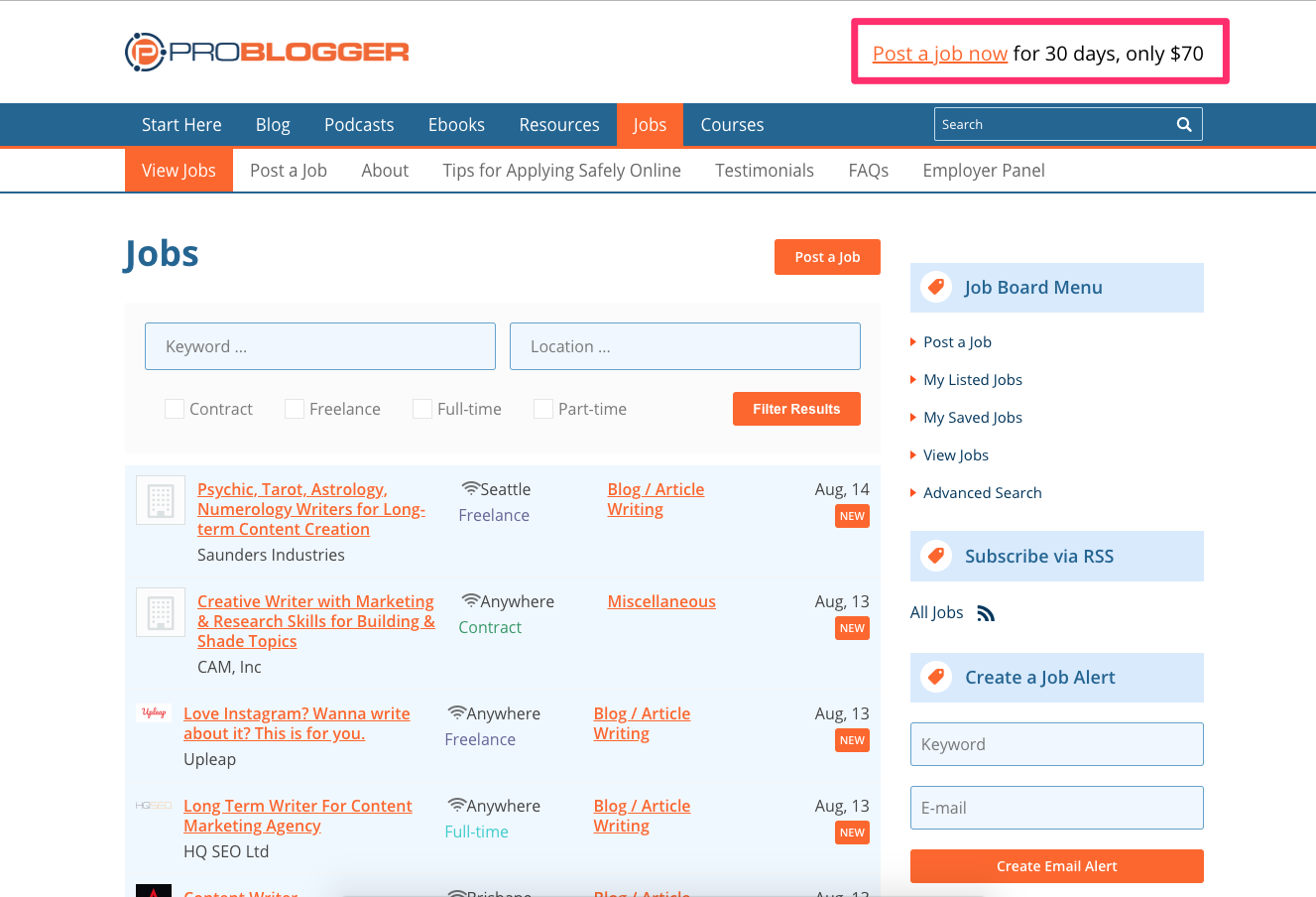Open the Blog menu item
The image size is (1316, 897).
[x=273, y=125]
